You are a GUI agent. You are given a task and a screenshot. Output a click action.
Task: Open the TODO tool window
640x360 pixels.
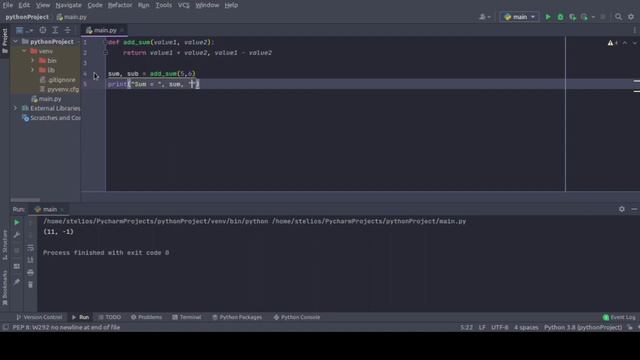pos(109,317)
